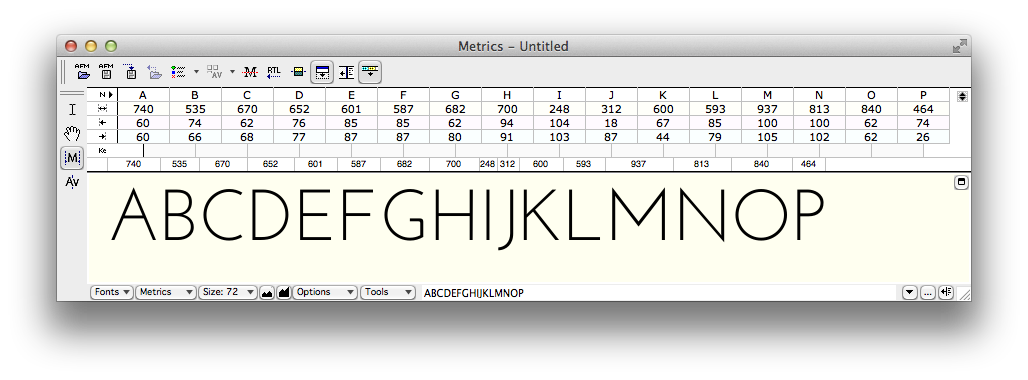This screenshot has height=380, width=1028.
Task: Click the yellow box baseline icon
Action: [298, 71]
